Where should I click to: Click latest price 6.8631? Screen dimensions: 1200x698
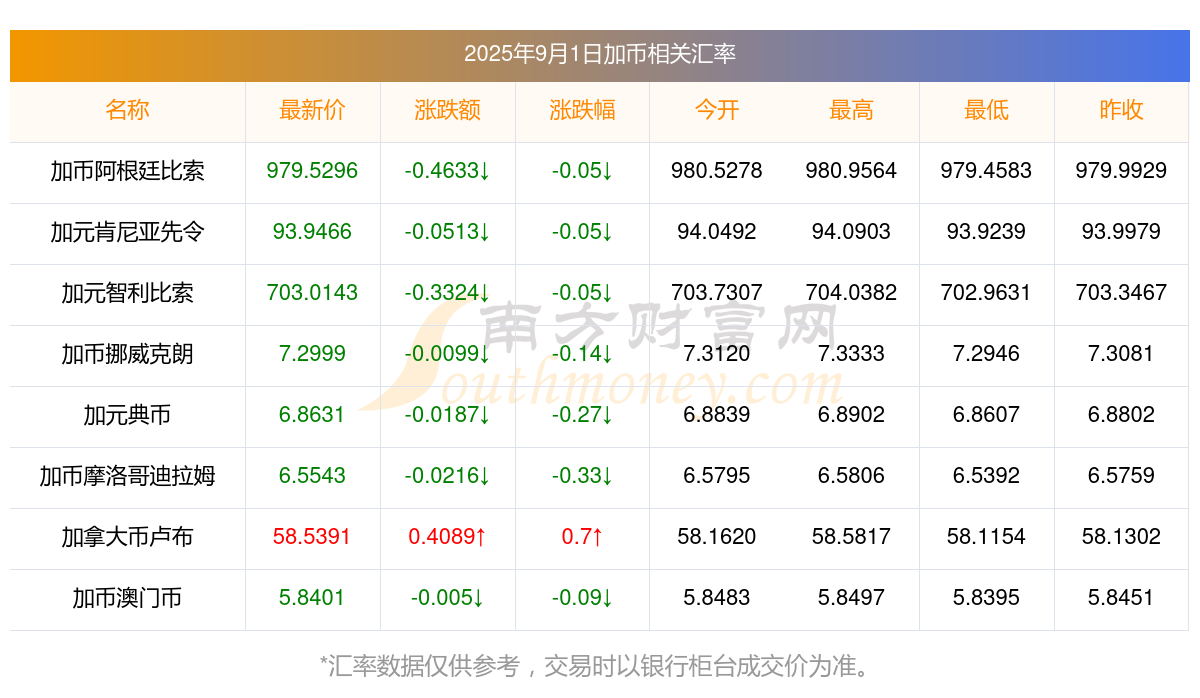pos(312,415)
